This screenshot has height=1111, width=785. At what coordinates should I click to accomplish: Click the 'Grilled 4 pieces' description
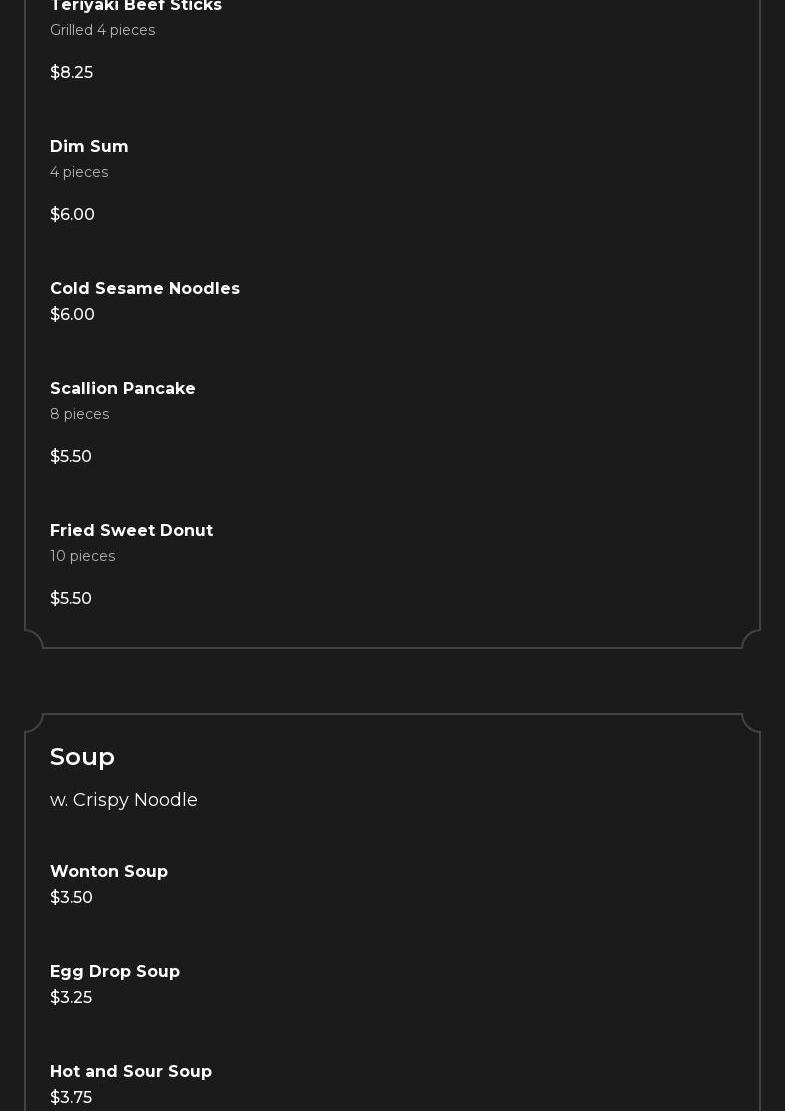click(103, 31)
